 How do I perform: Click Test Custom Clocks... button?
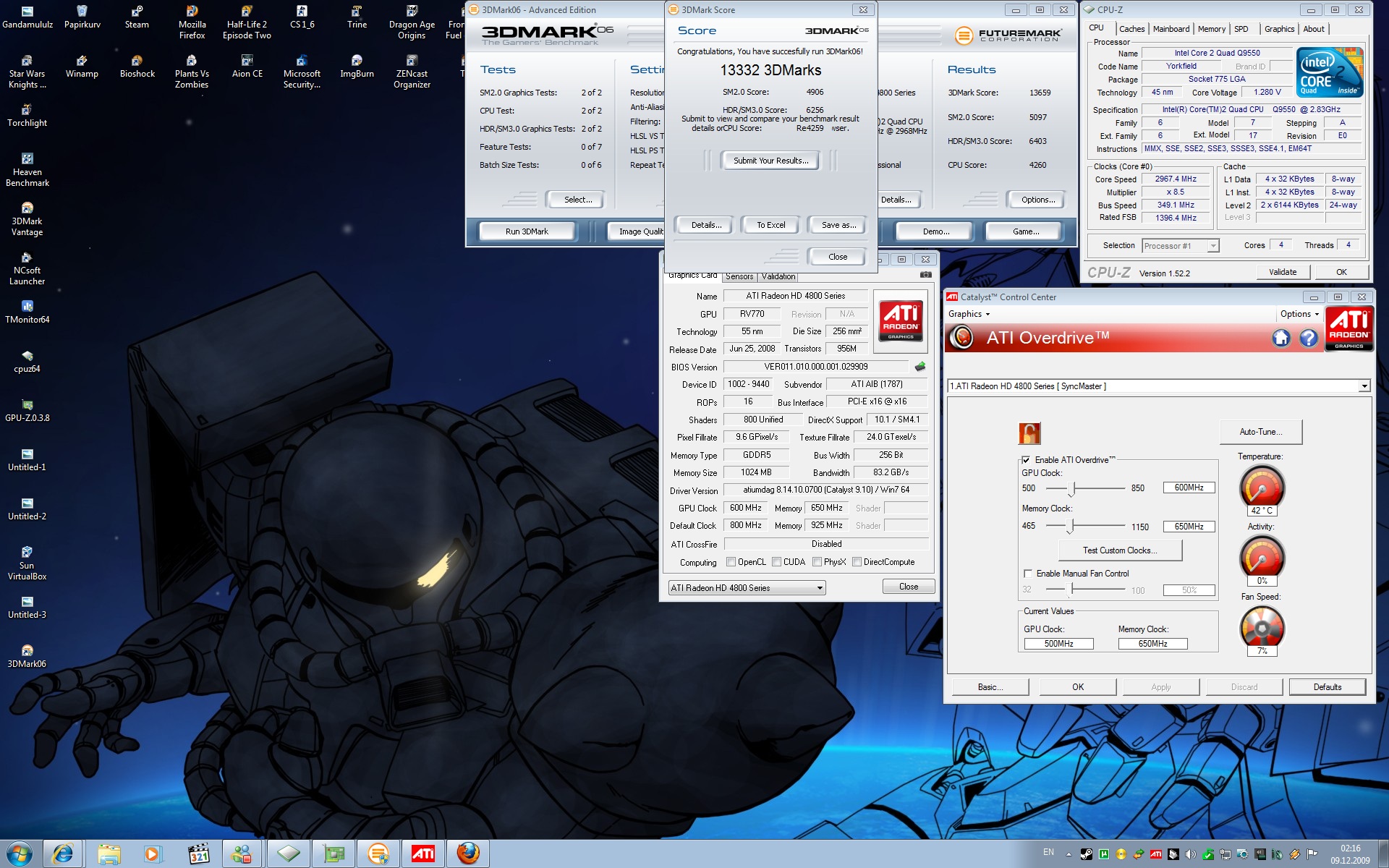click(x=1120, y=550)
